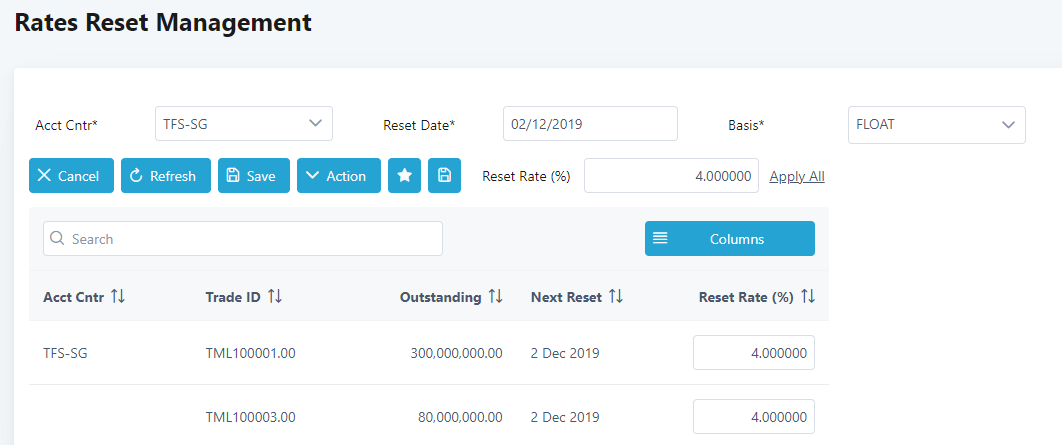Click the Save button with label
The image size is (1062, 445).
click(253, 176)
